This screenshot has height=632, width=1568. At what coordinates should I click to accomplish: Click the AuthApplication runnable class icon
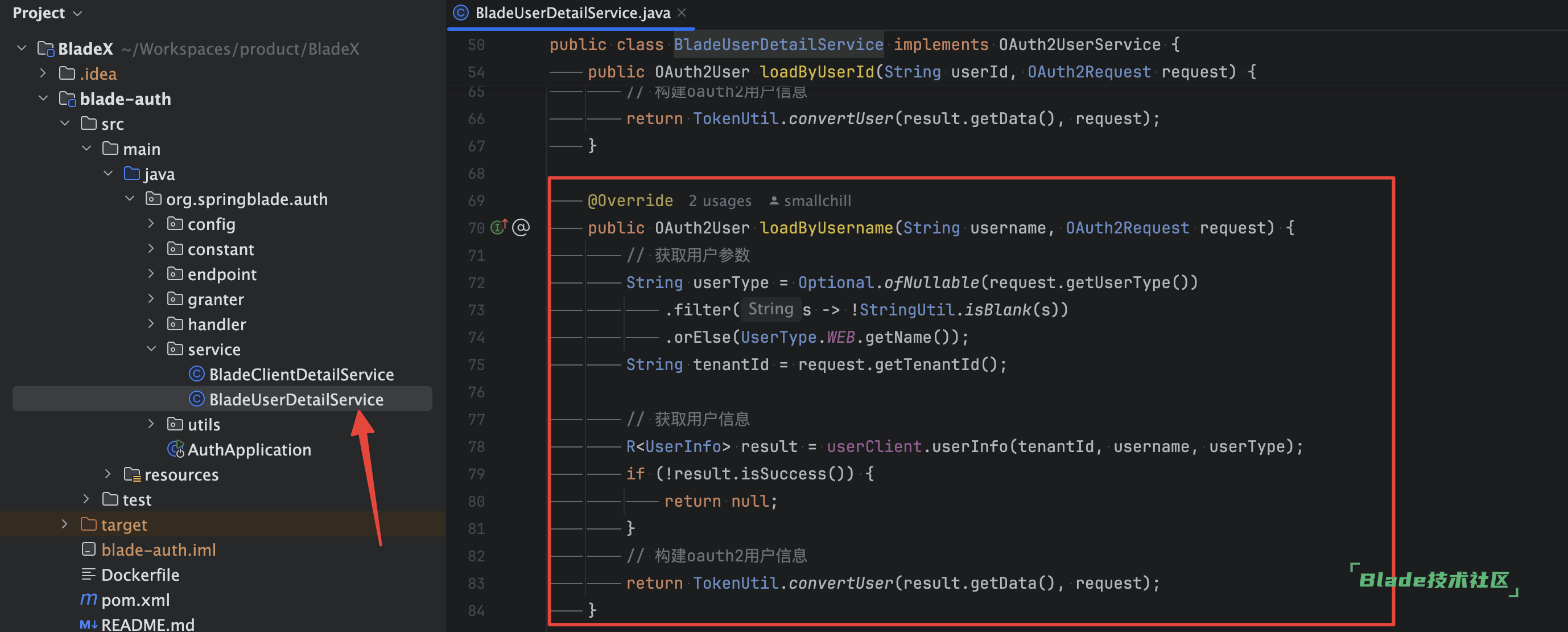[x=176, y=449]
